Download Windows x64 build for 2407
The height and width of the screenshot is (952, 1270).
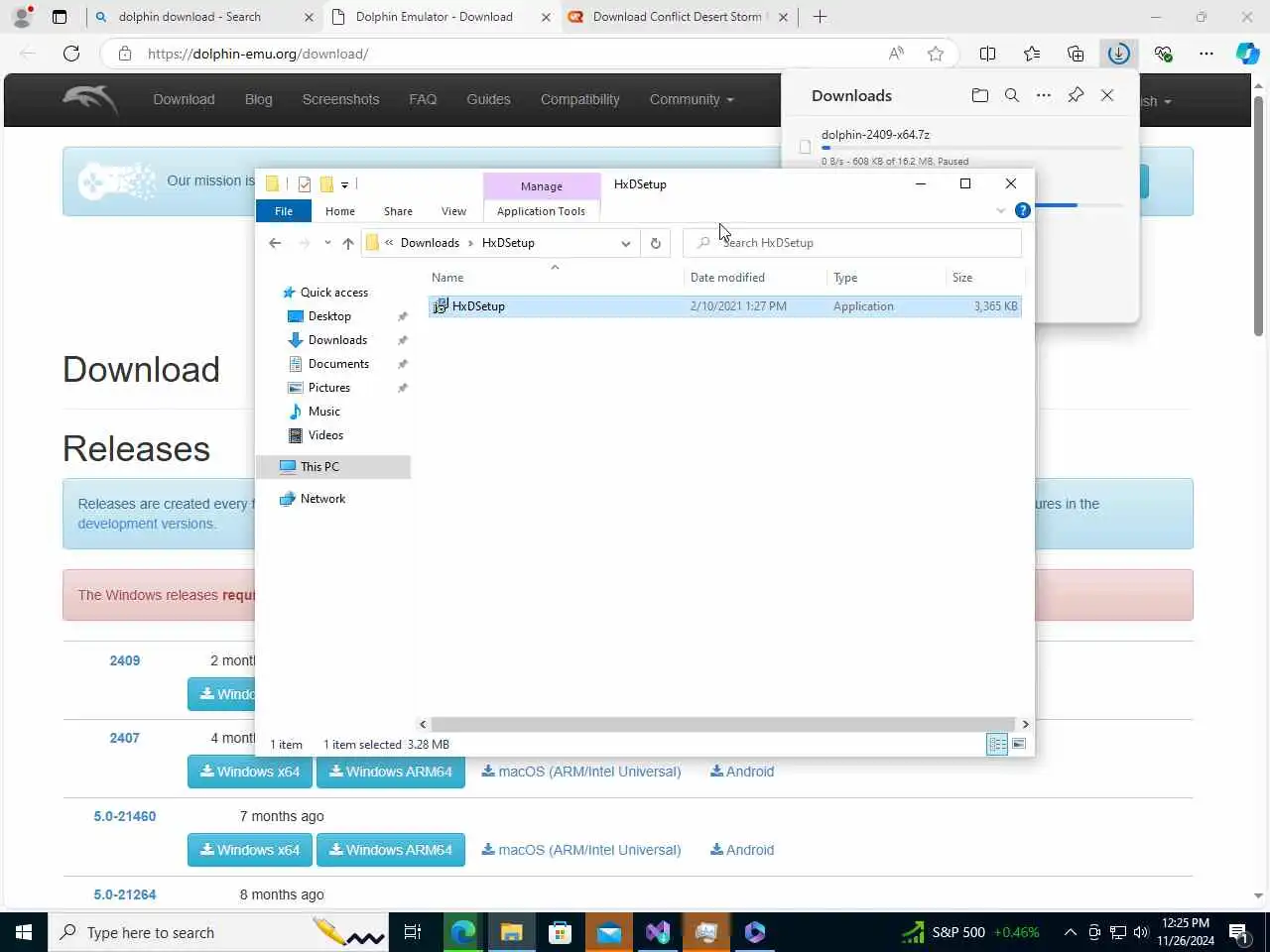coord(250,772)
